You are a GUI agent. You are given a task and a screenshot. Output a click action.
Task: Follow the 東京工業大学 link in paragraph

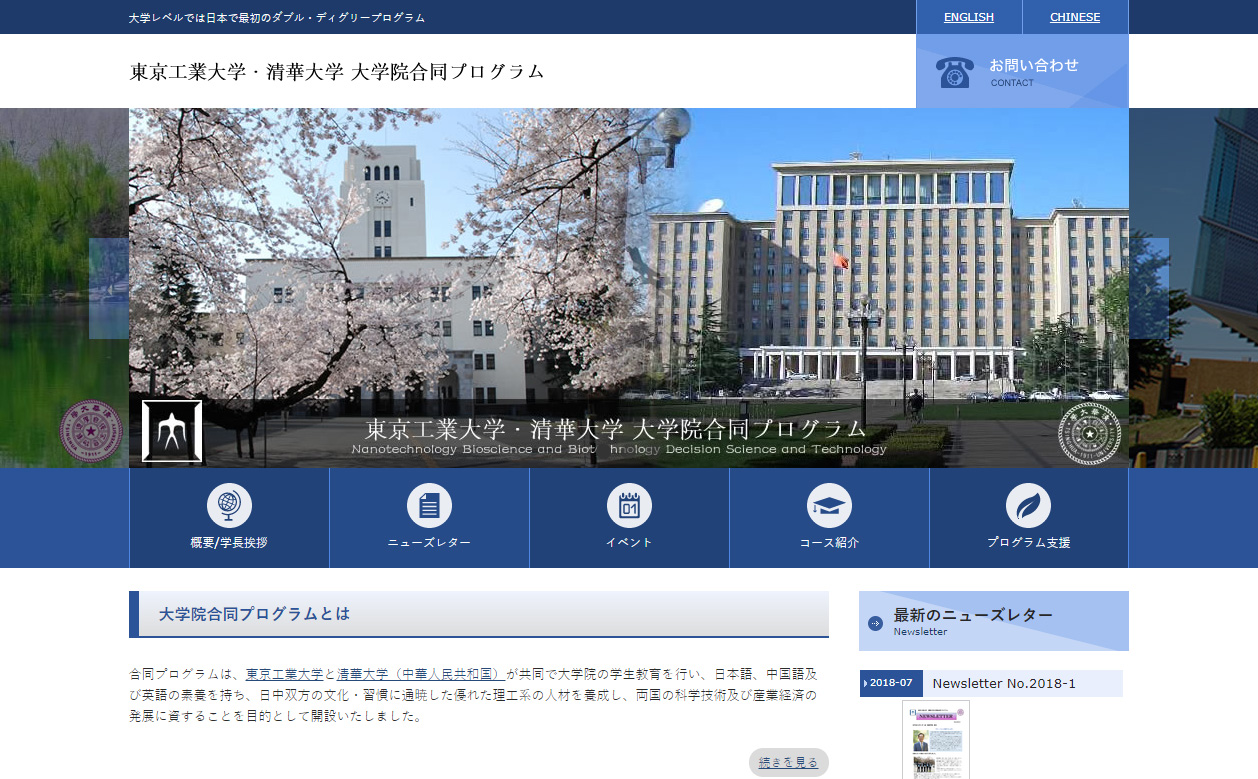[x=284, y=674]
